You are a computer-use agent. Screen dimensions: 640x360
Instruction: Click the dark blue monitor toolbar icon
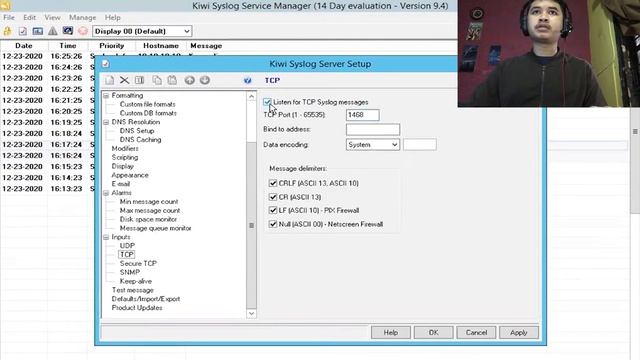tap(68, 31)
